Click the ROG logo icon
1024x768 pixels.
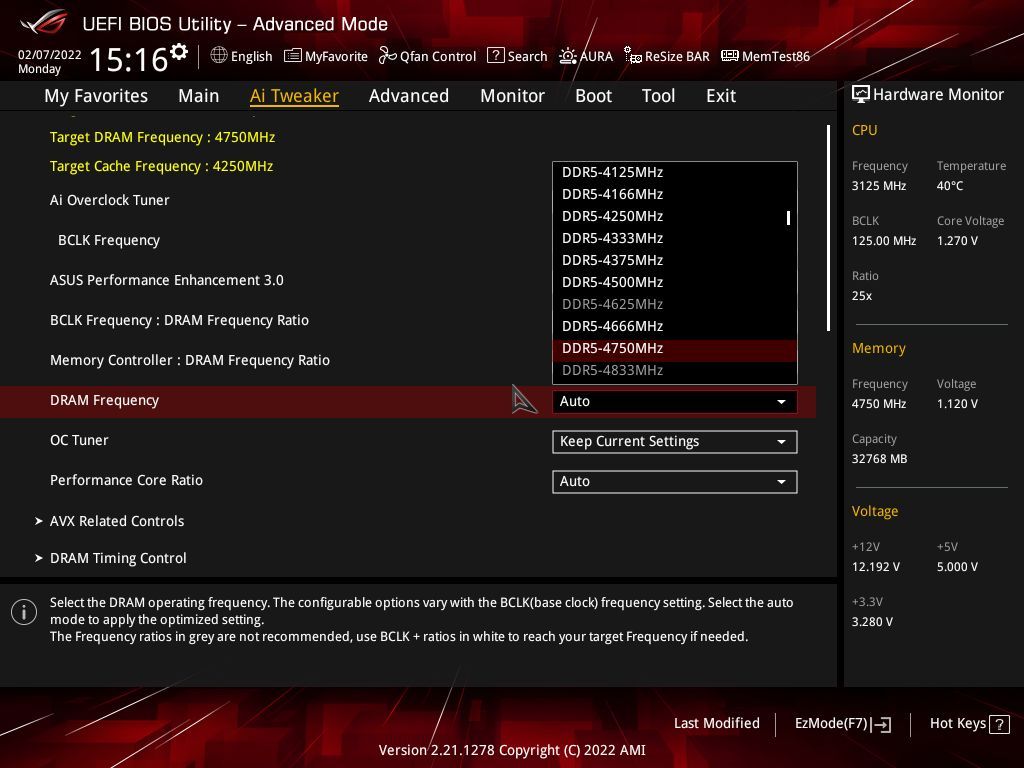[x=43, y=22]
